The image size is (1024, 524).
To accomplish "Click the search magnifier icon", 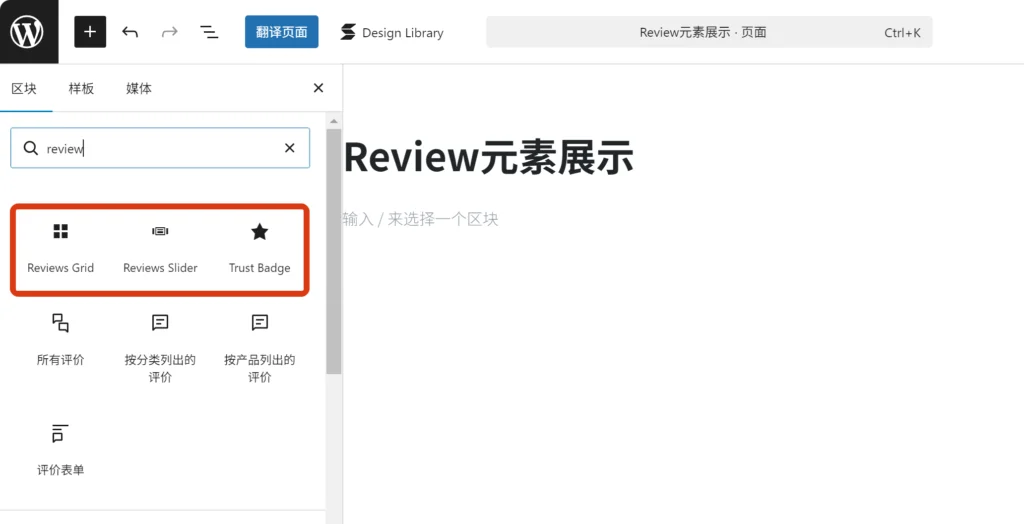I will [31, 148].
